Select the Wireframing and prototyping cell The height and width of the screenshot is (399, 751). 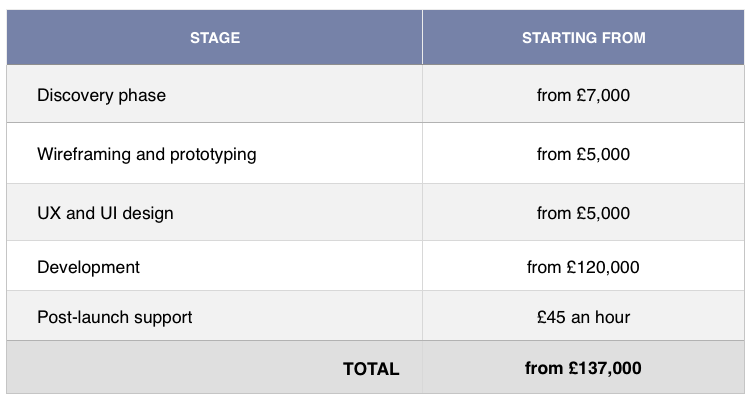pos(215,153)
